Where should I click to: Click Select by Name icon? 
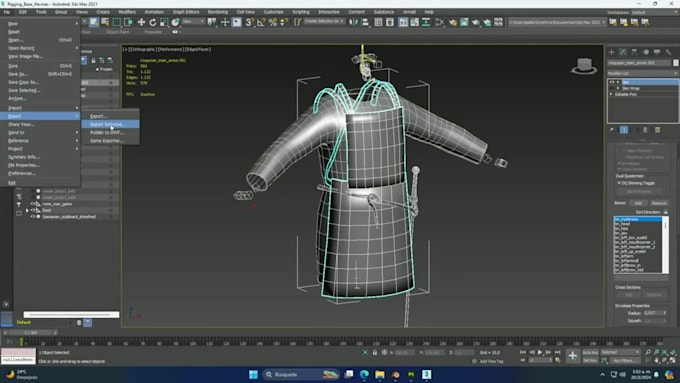[105, 22]
